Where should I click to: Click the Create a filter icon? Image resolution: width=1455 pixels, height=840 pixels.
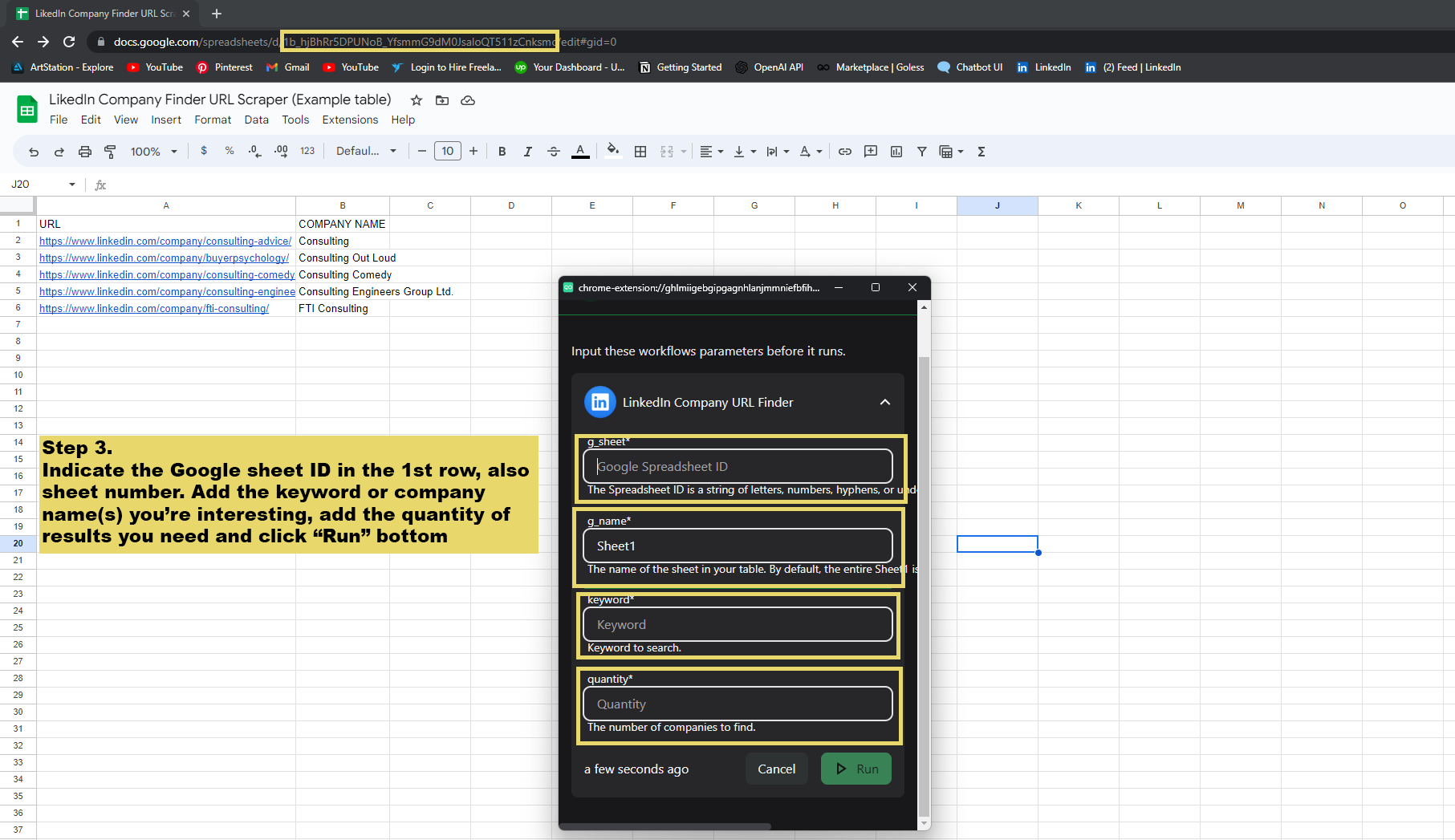922,152
